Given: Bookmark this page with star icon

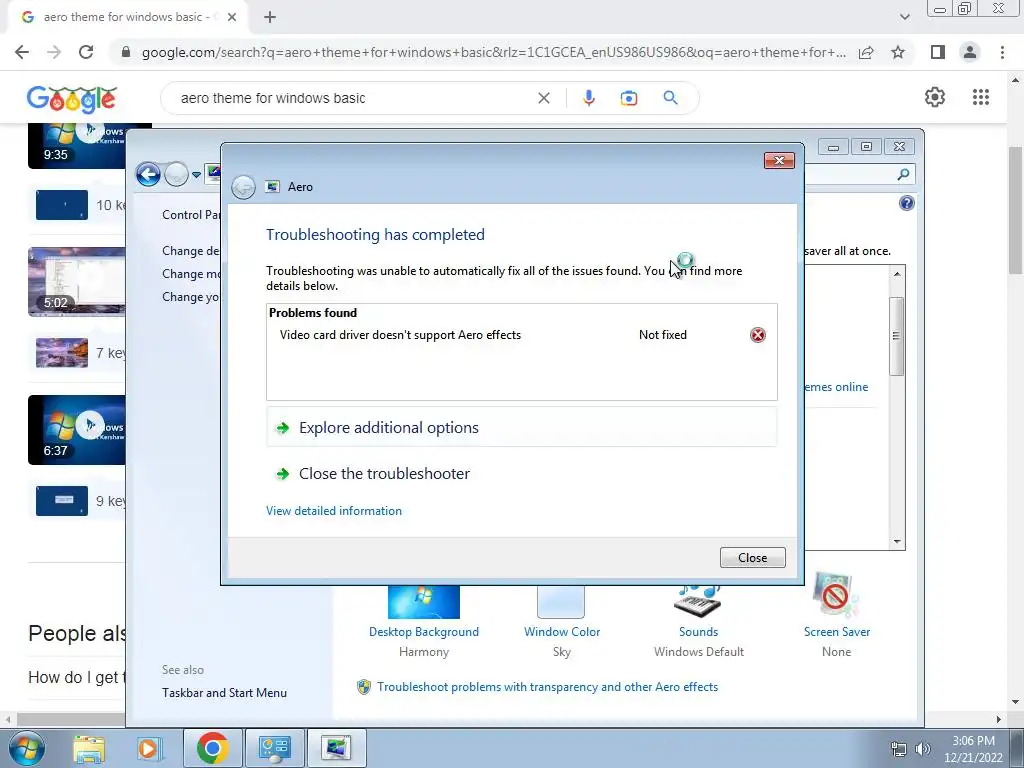Looking at the screenshot, I should [898, 52].
